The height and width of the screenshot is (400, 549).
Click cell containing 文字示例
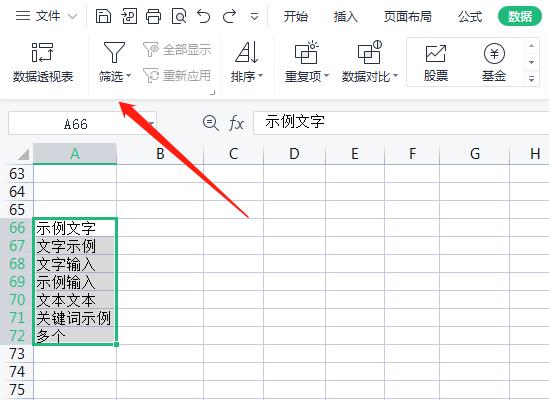click(75, 246)
